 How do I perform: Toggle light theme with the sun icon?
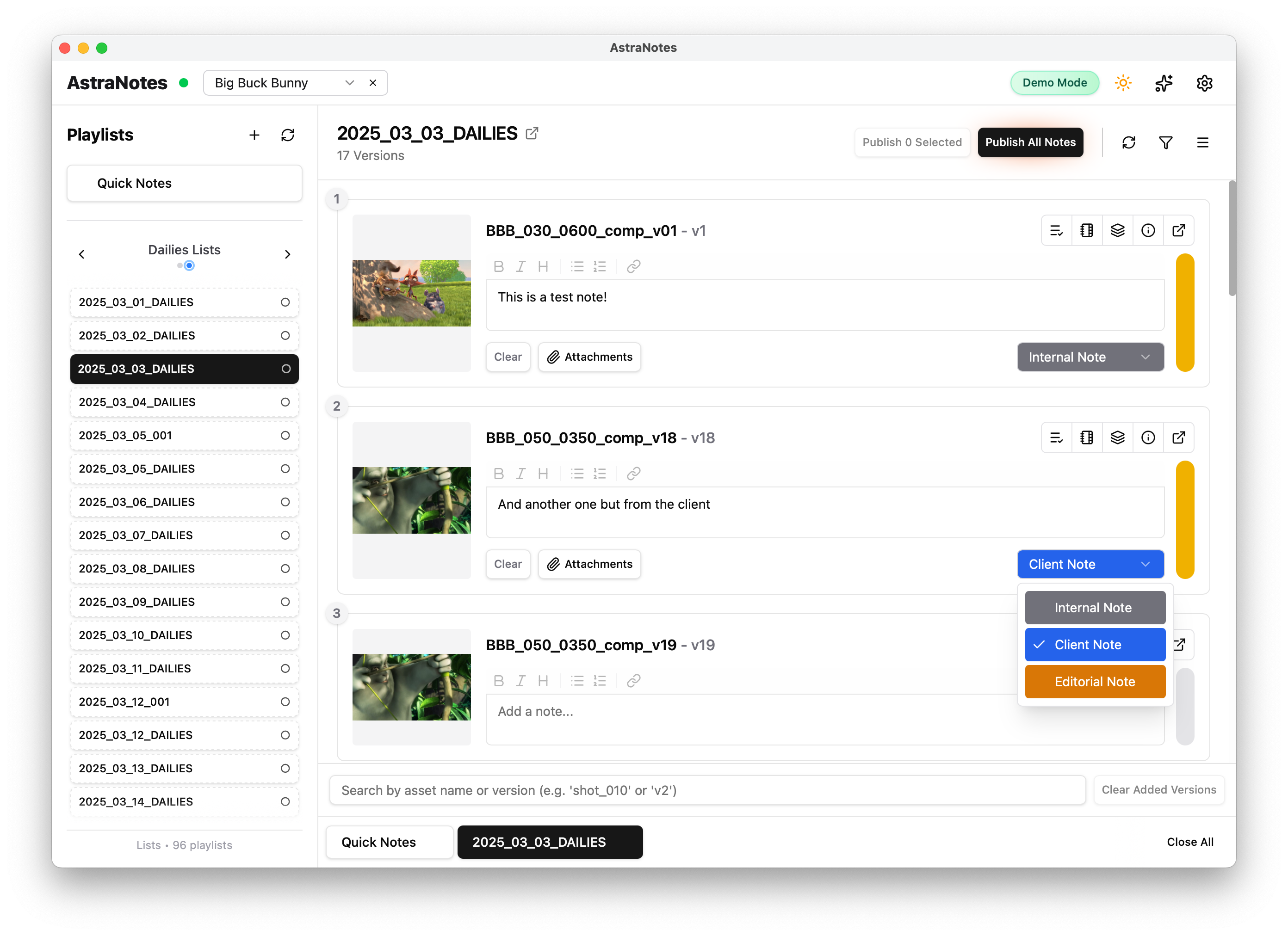click(1123, 83)
